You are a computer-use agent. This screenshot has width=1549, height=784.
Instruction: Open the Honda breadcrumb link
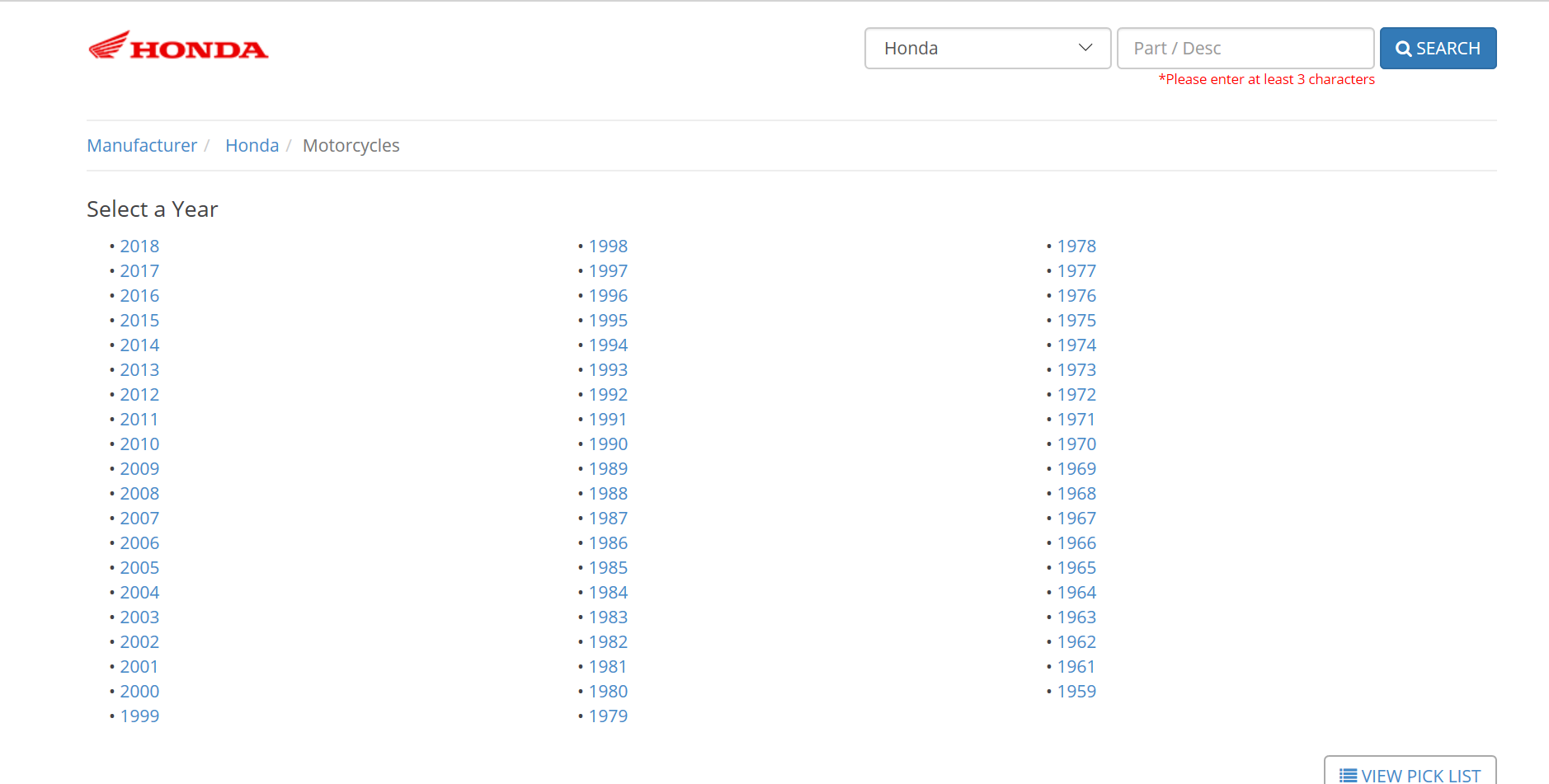click(252, 146)
